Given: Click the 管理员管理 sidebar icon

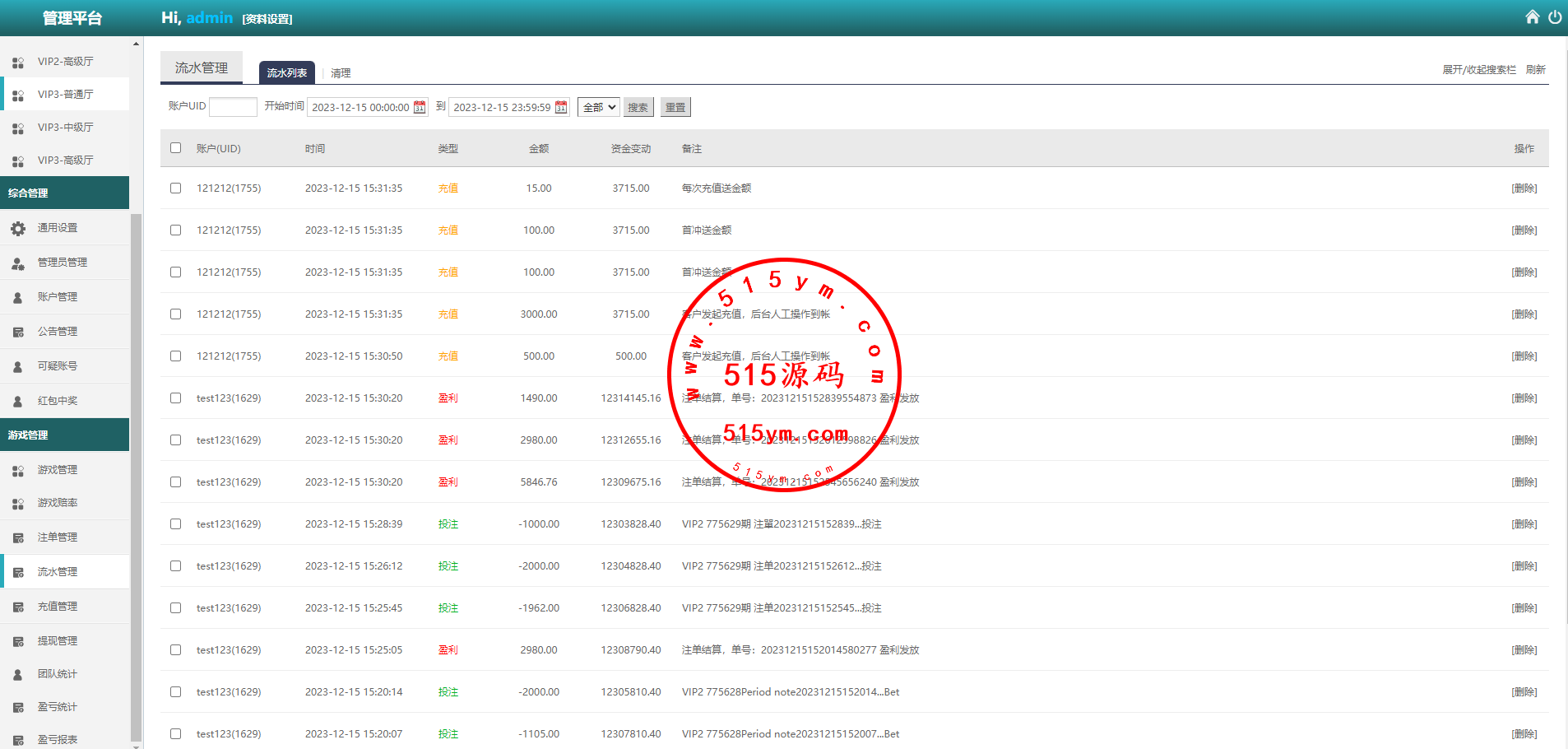Looking at the screenshot, I should (18, 263).
